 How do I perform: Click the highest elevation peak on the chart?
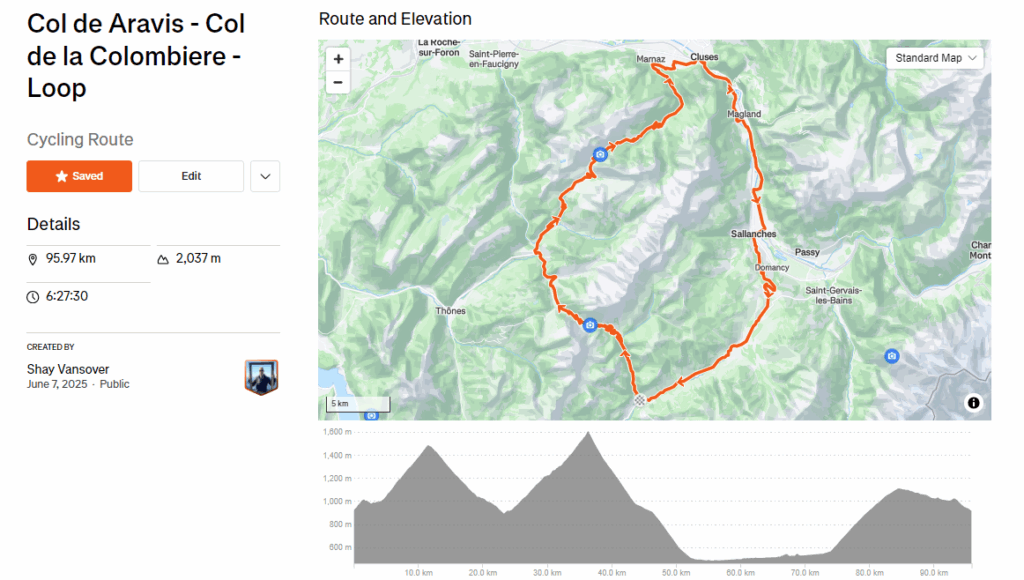click(588, 434)
